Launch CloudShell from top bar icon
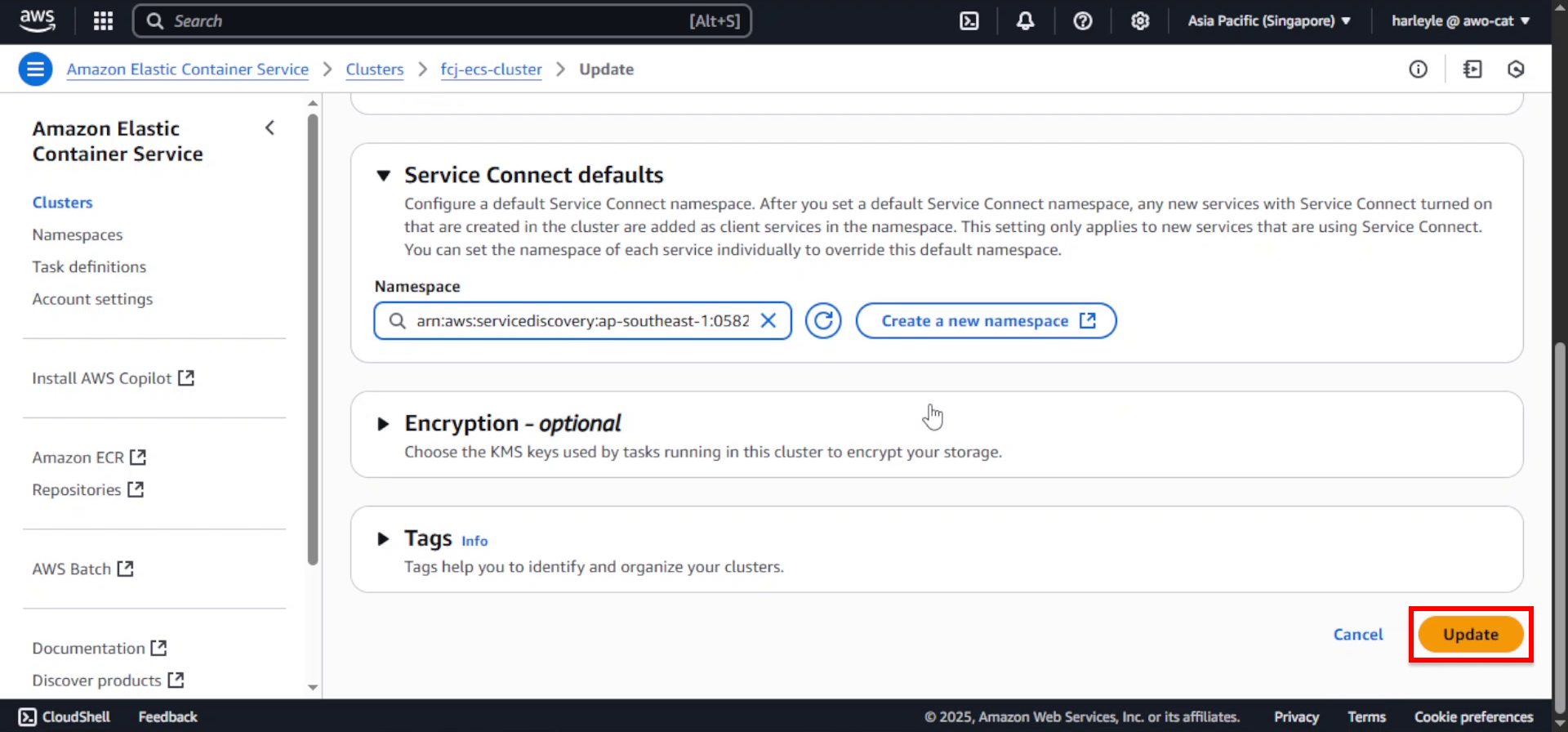 pos(969,21)
